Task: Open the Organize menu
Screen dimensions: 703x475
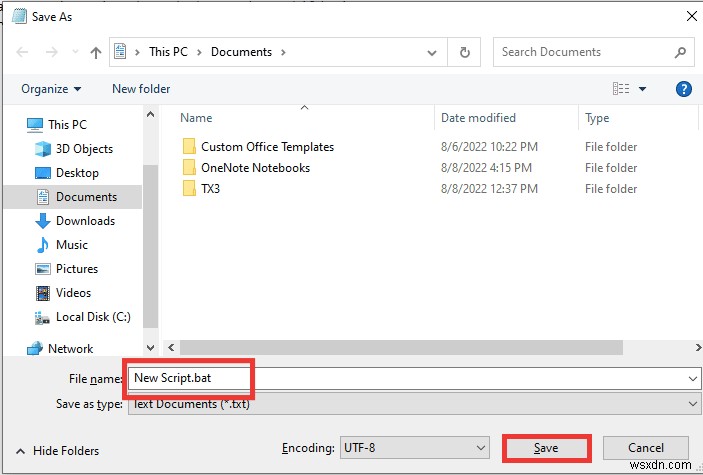Action: coord(51,89)
